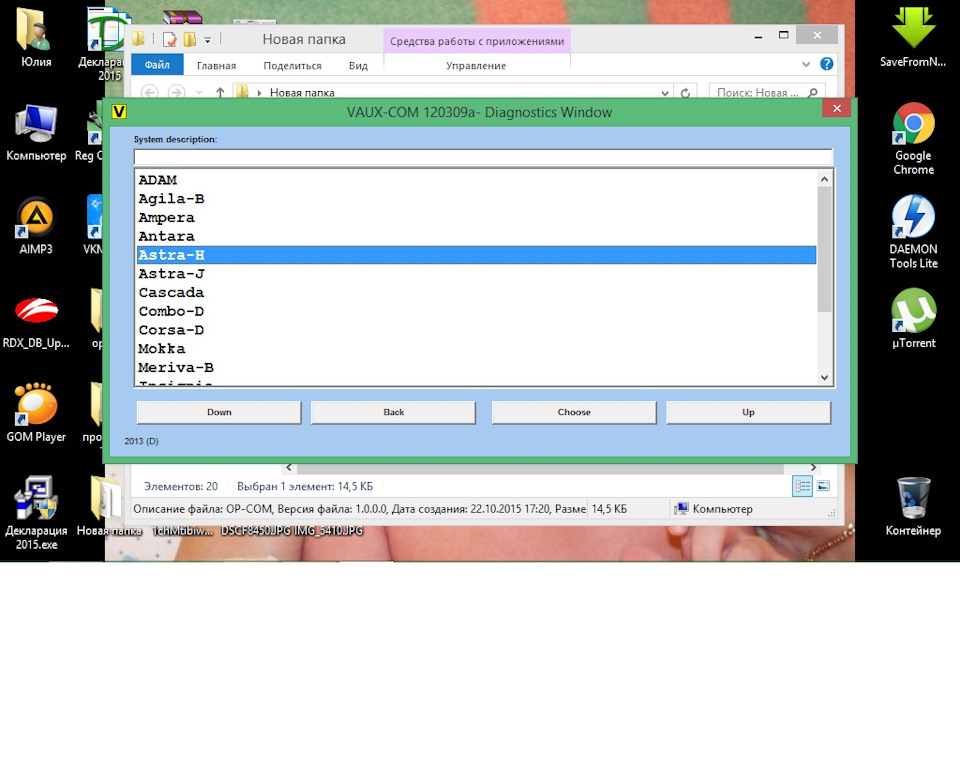This screenshot has width=960, height=780.
Task: Select the Новая папка desktop folder
Action: [108, 506]
